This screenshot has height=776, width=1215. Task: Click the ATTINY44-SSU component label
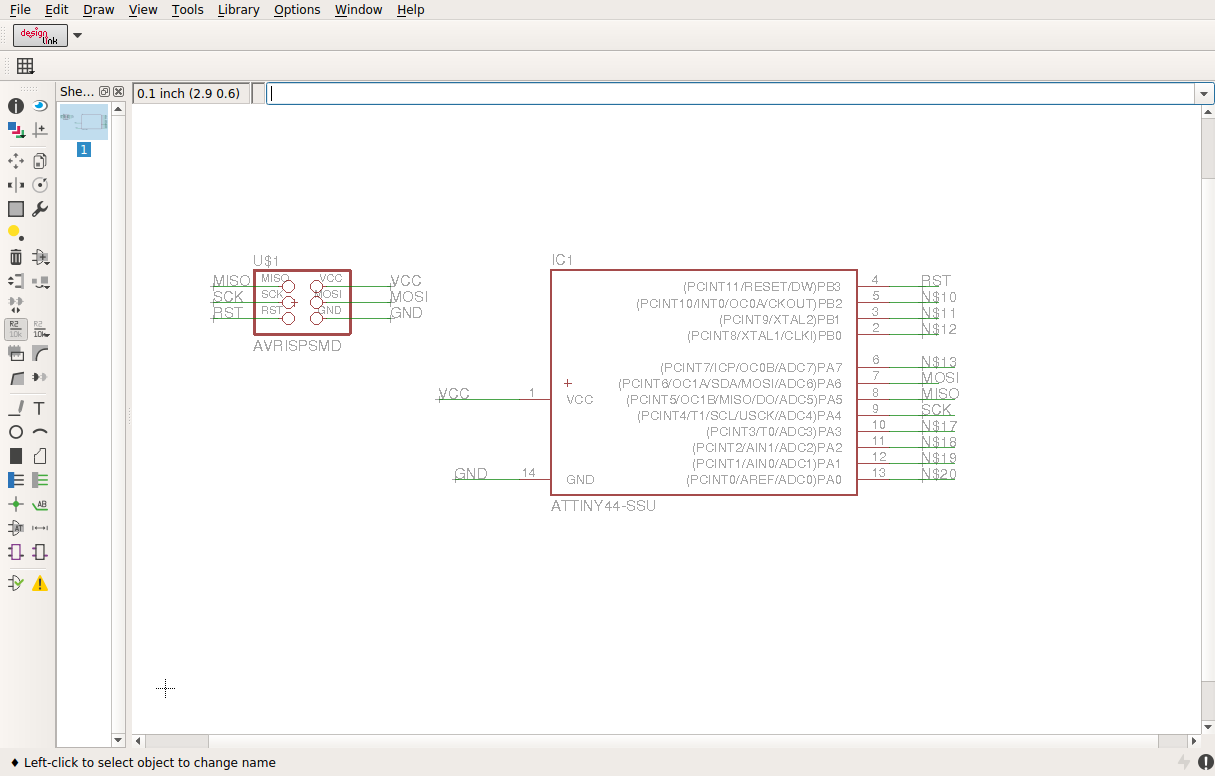coord(603,506)
